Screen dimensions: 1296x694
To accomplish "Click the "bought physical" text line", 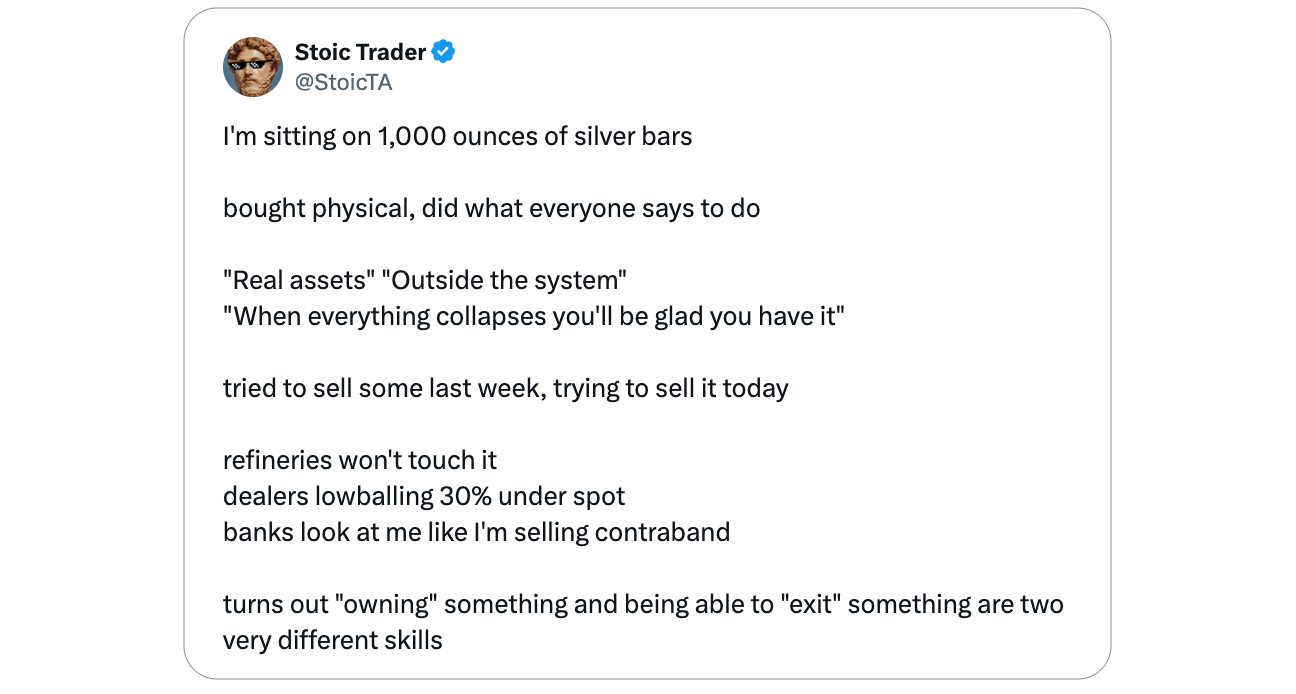I will tap(491, 208).
